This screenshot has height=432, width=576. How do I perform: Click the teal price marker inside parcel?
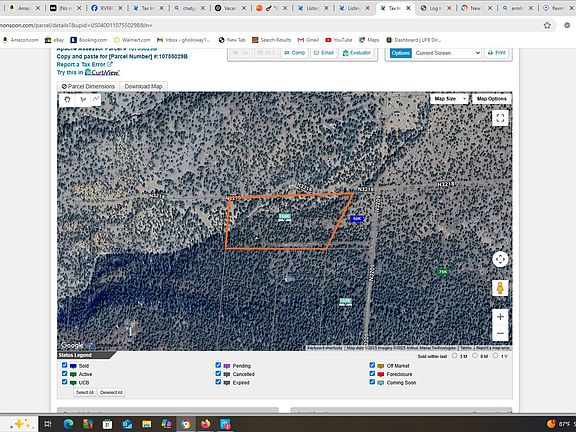pyautogui.click(x=284, y=217)
